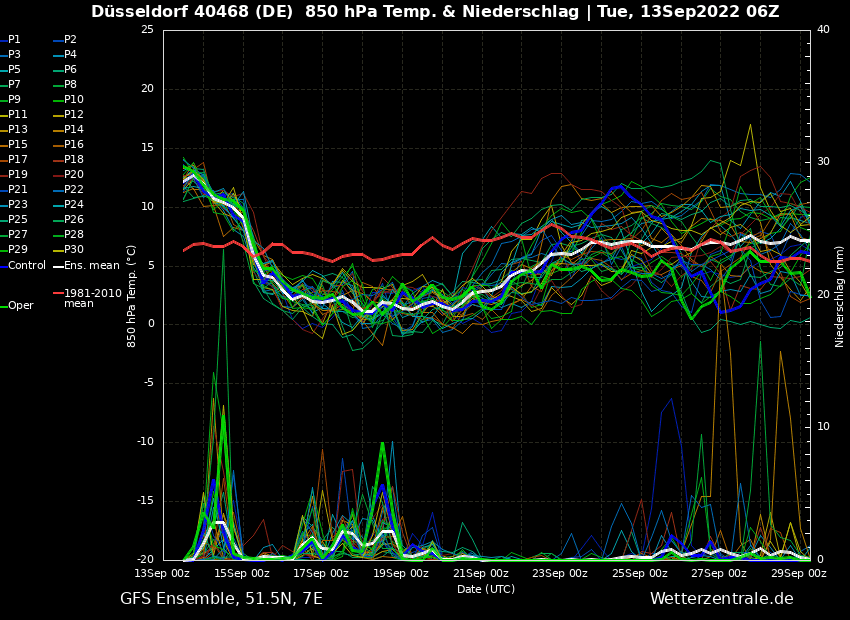Image resolution: width=850 pixels, height=620 pixels.
Task: Click the Oper legend entry
Action: click(x=21, y=306)
